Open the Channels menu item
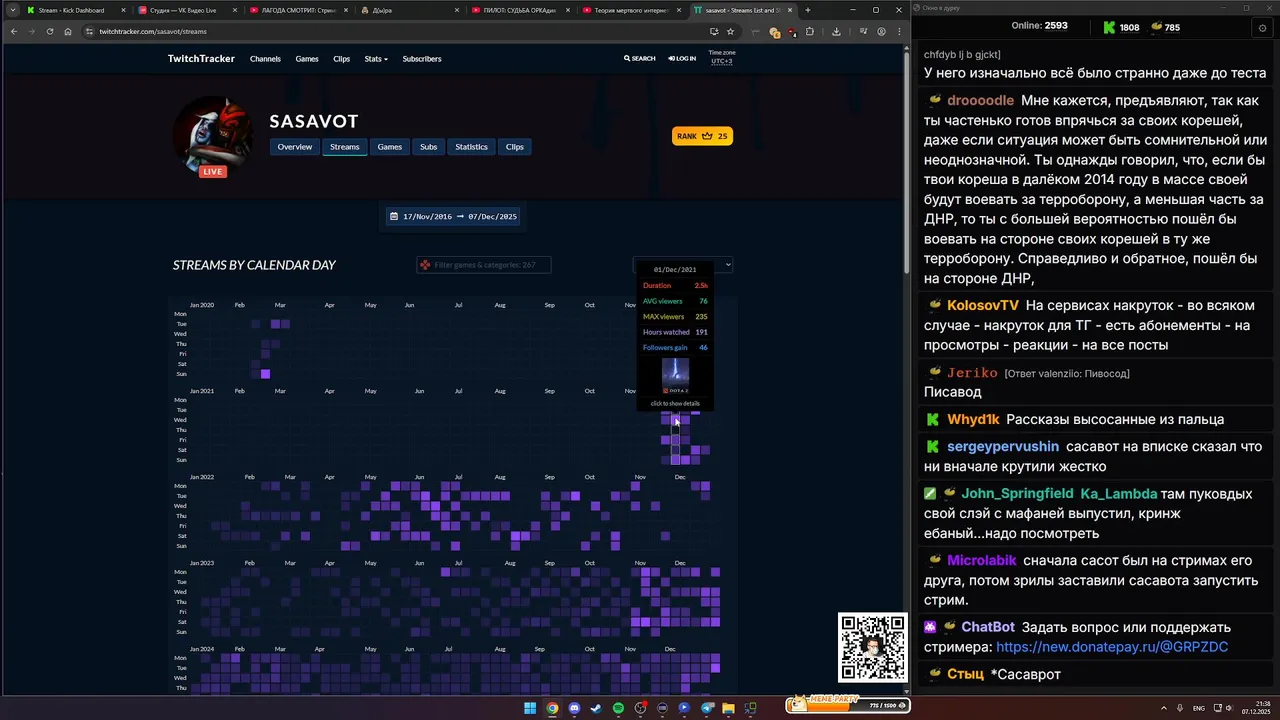Image resolution: width=1280 pixels, height=720 pixels. tap(265, 59)
